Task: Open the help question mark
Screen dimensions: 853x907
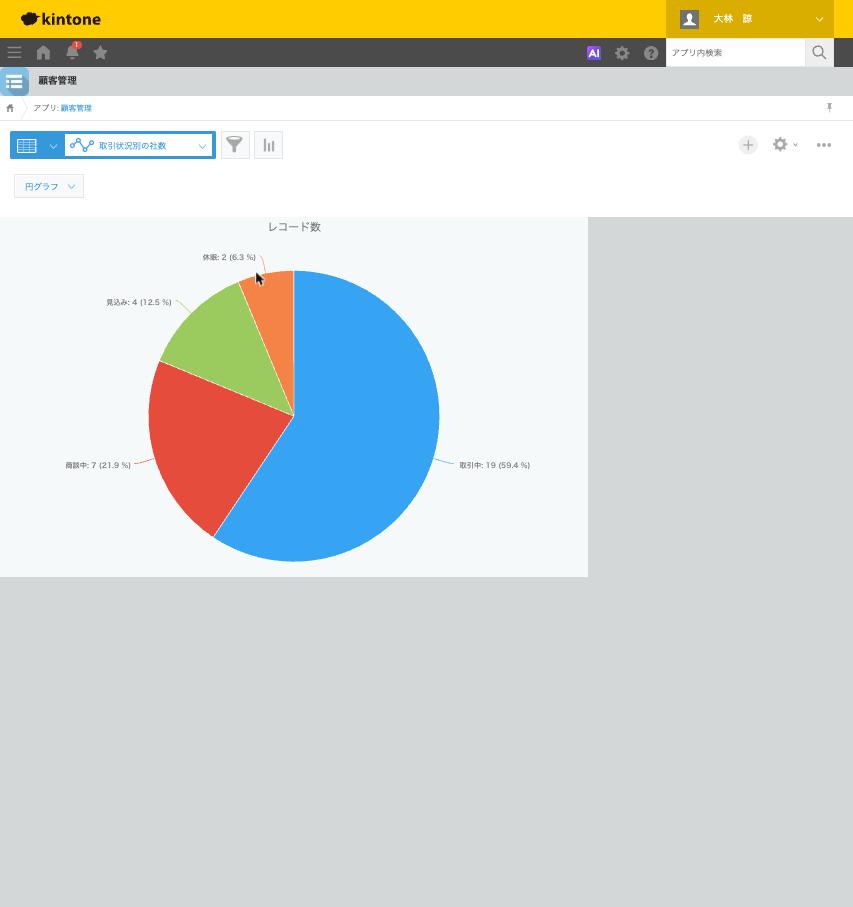Action: (x=651, y=53)
